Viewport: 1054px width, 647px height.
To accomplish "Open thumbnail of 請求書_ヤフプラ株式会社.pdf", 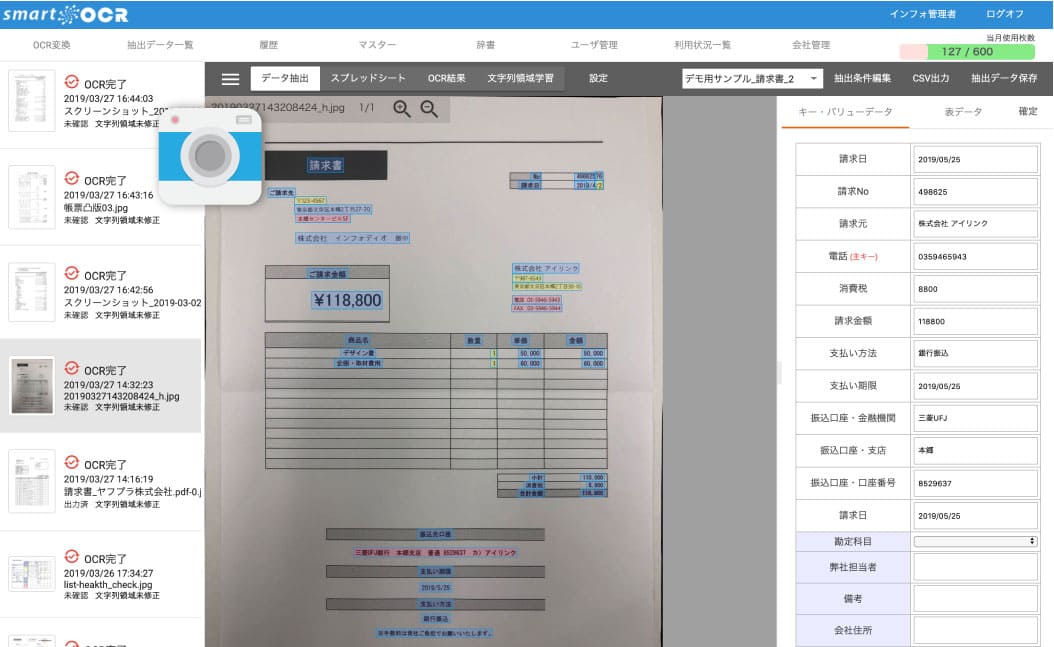I will click(x=32, y=481).
